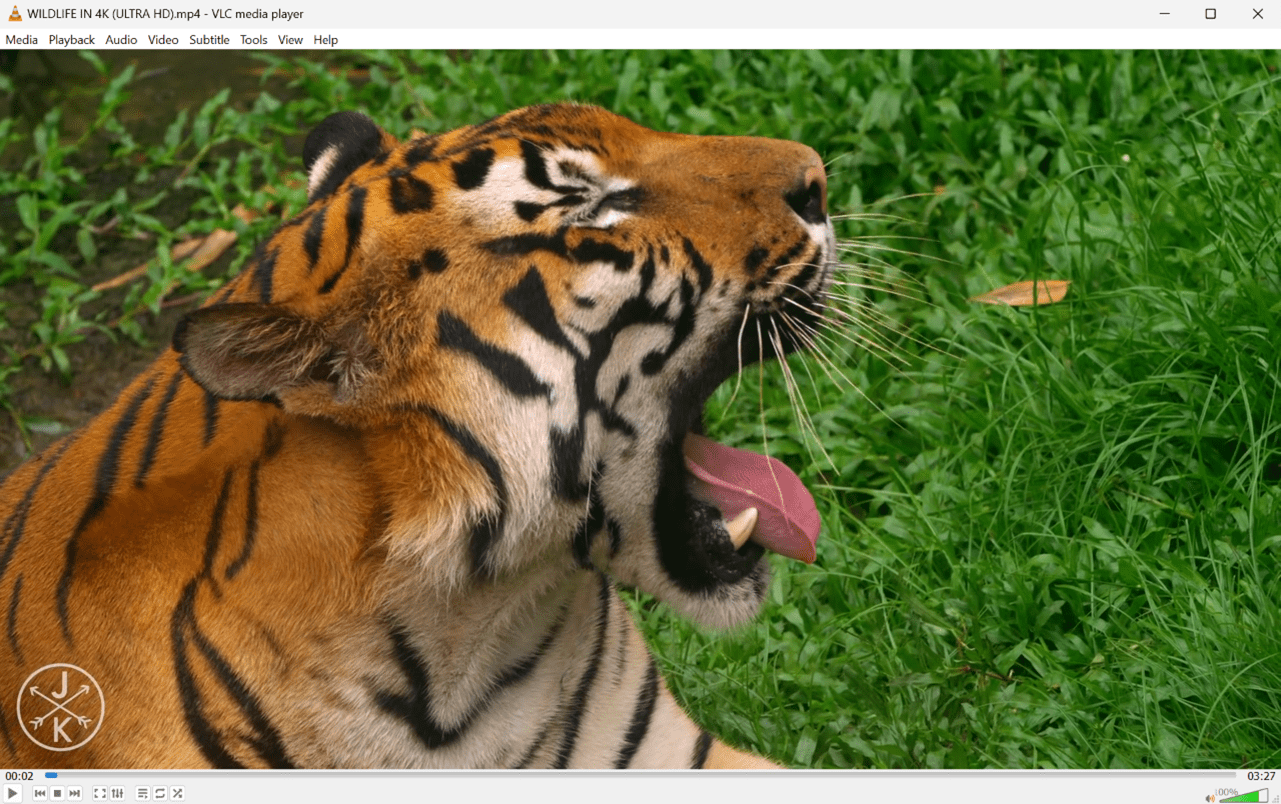Open the extended settings equalizer
Screen dimensions: 1281x804
[x=117, y=793]
